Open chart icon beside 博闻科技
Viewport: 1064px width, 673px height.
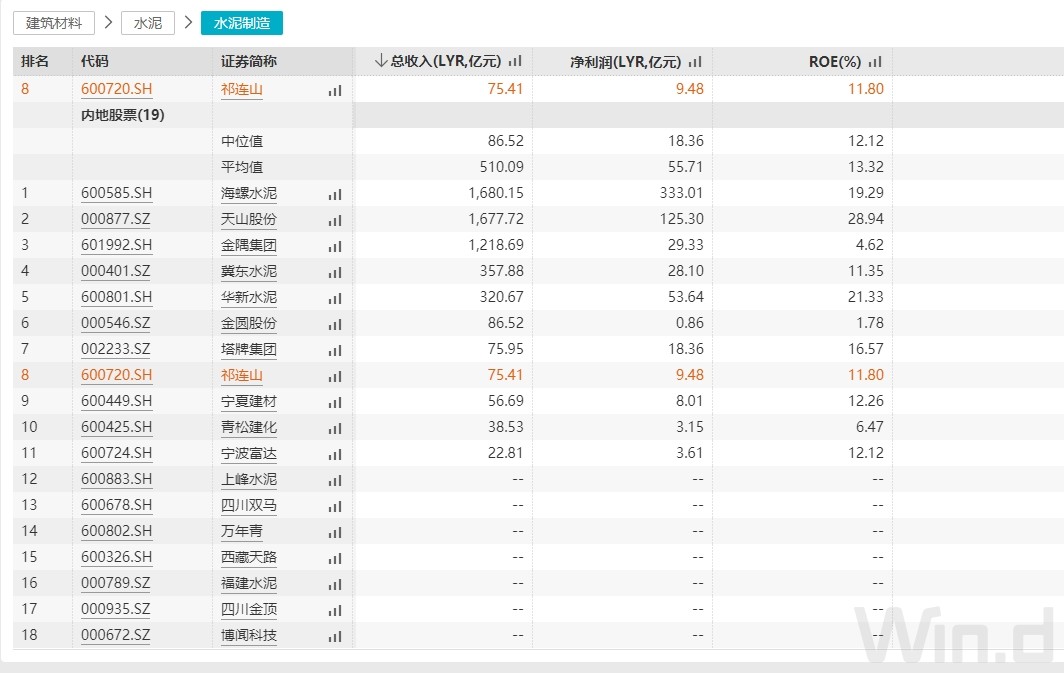[334, 635]
